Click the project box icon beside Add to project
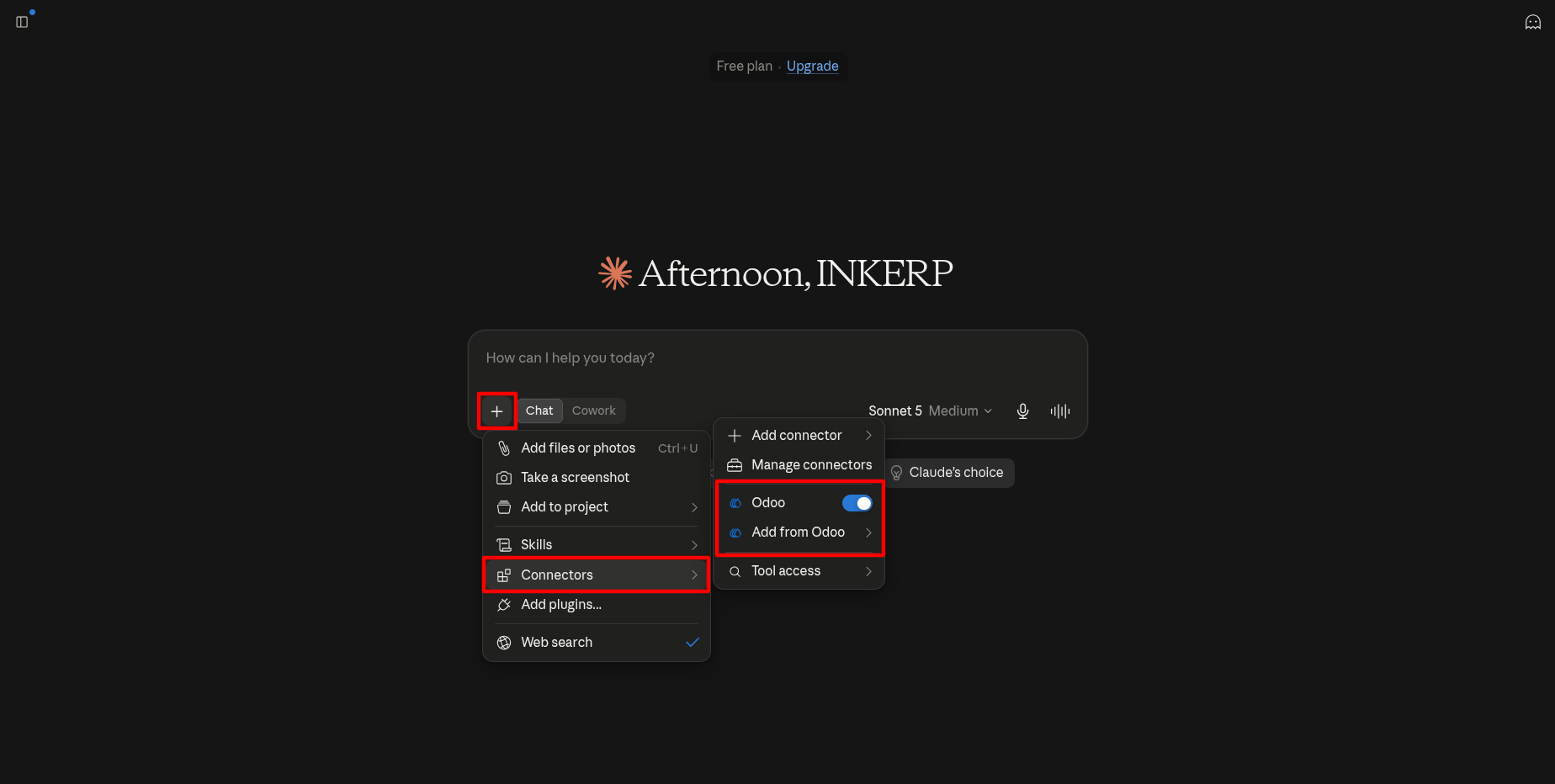The height and width of the screenshot is (784, 1555). click(x=504, y=507)
